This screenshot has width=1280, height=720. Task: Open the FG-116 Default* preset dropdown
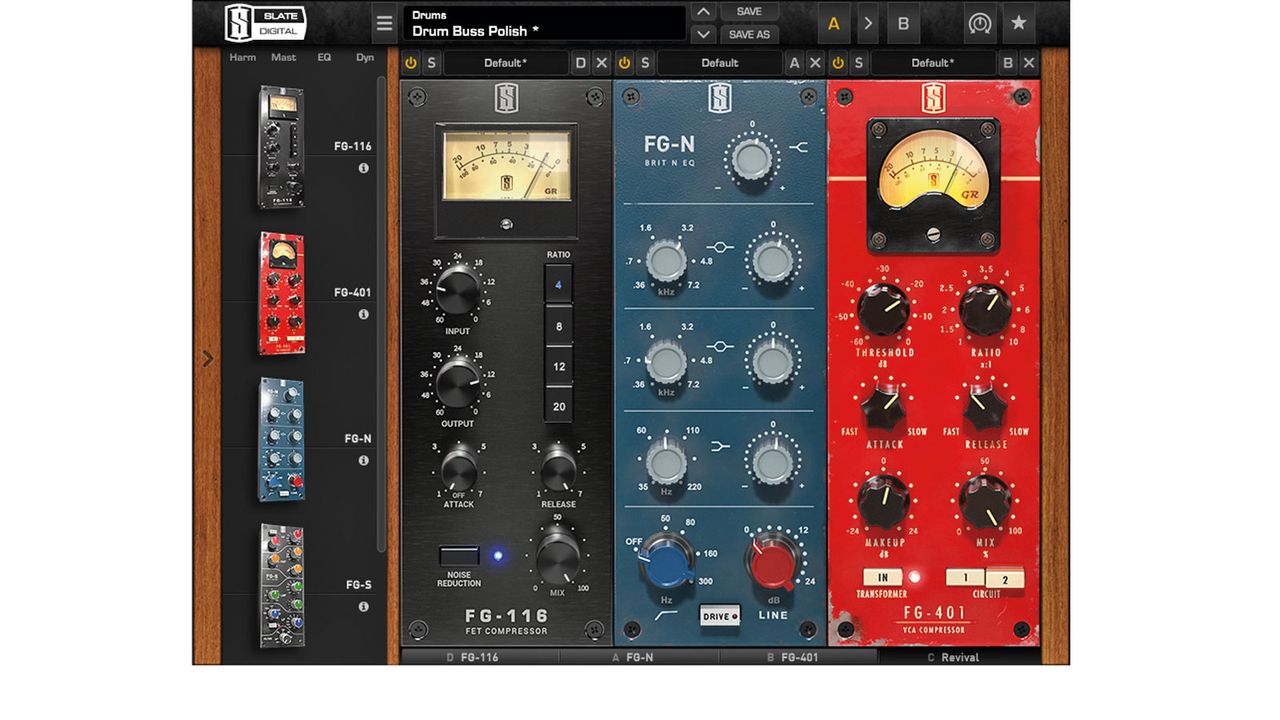(x=506, y=63)
